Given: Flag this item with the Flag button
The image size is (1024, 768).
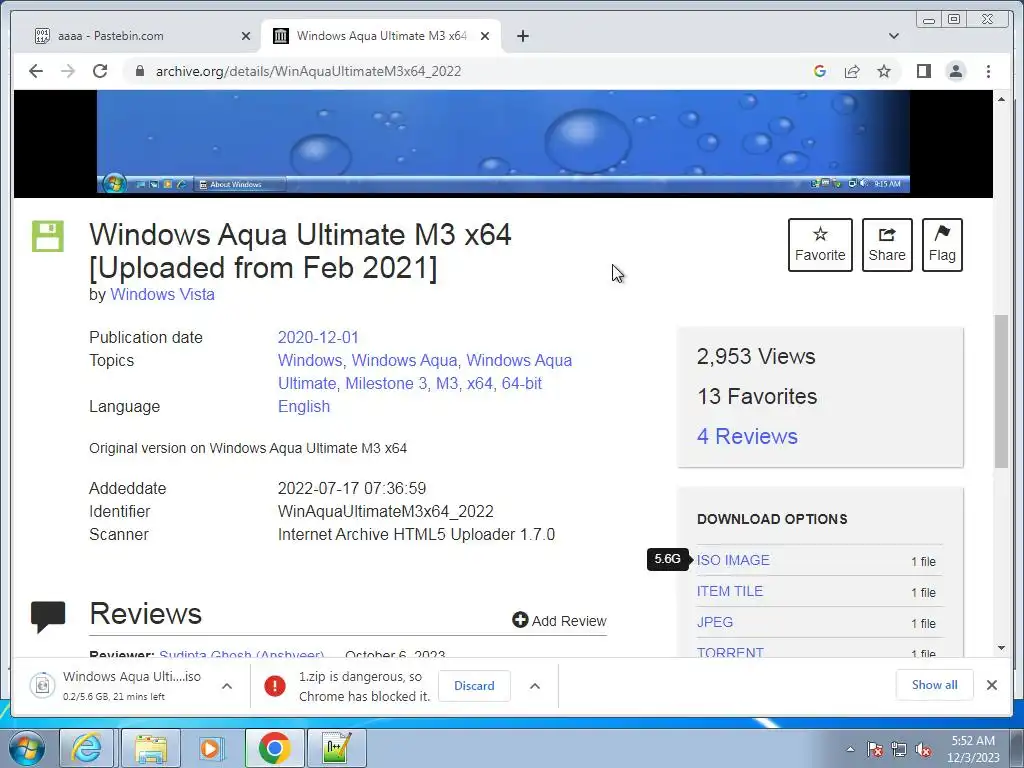Looking at the screenshot, I should click(942, 245).
